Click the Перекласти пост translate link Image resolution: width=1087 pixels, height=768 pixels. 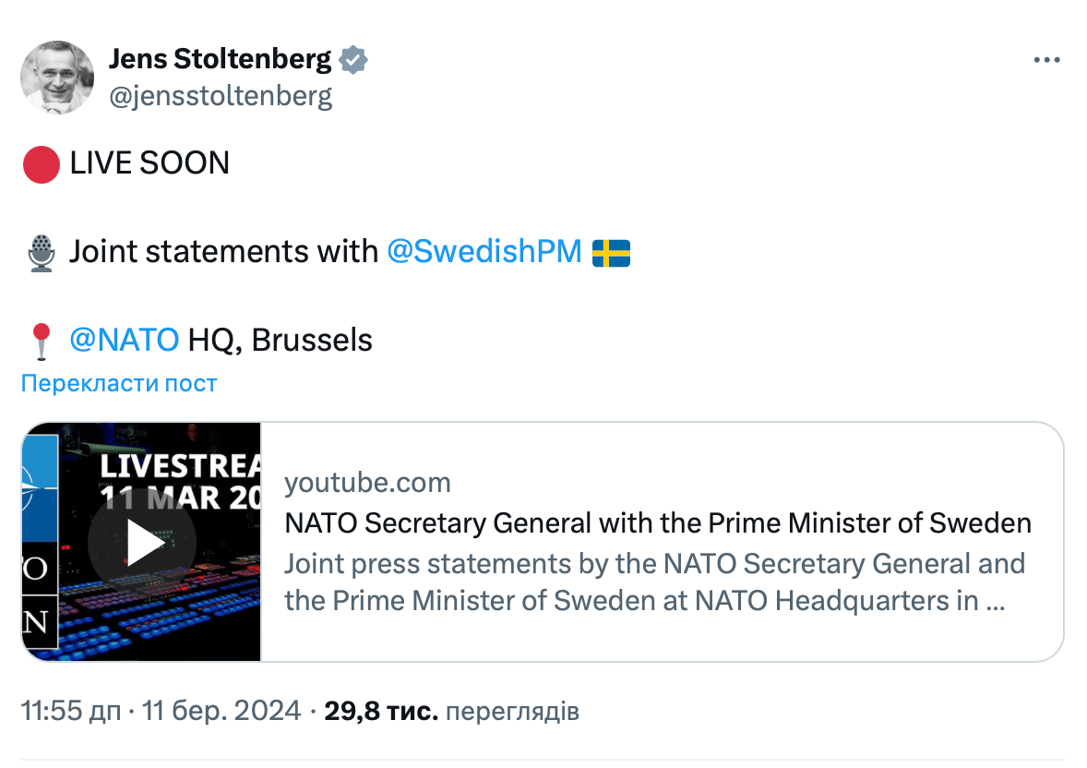(x=119, y=383)
